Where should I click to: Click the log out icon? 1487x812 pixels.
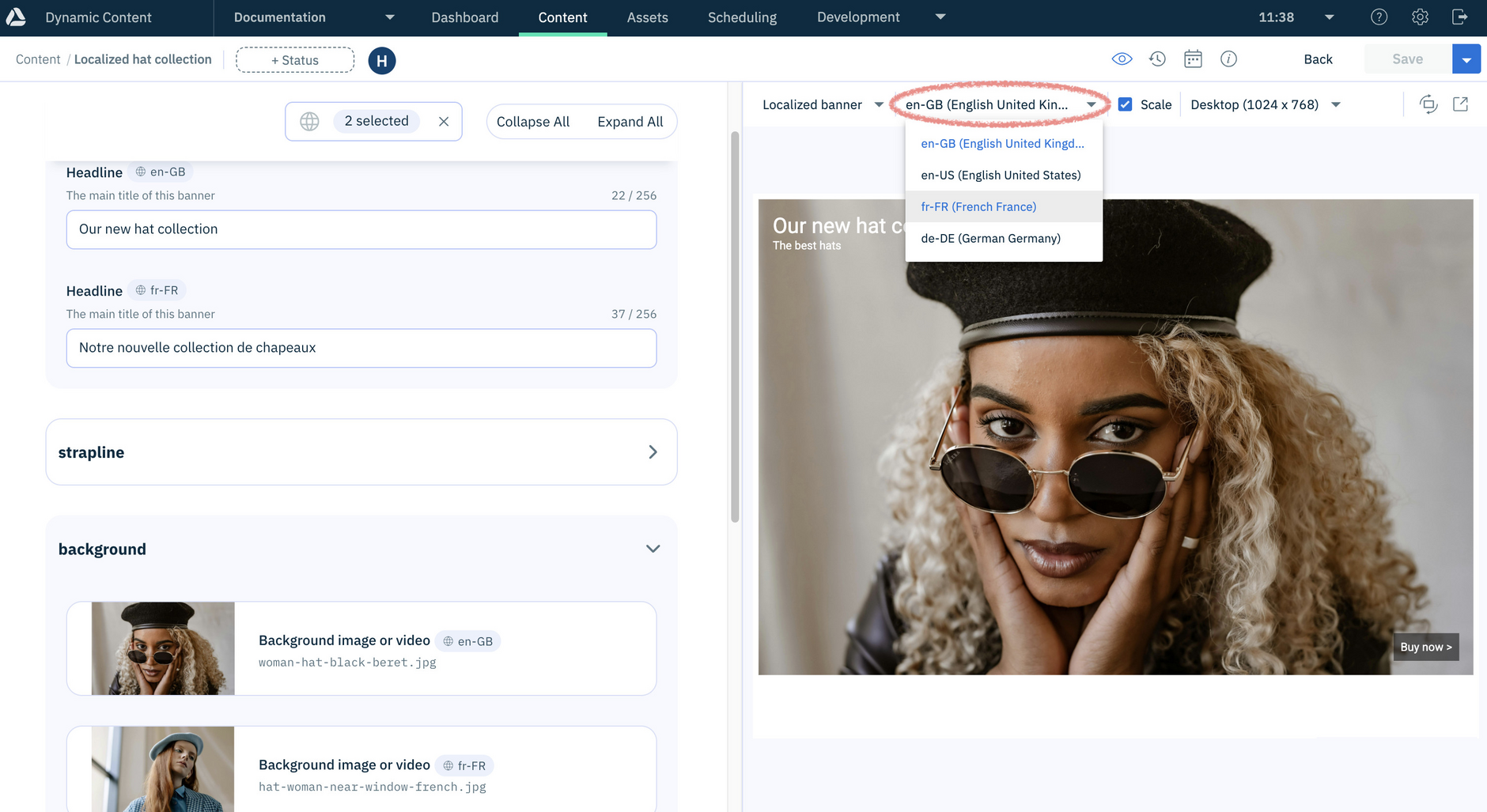click(1460, 17)
